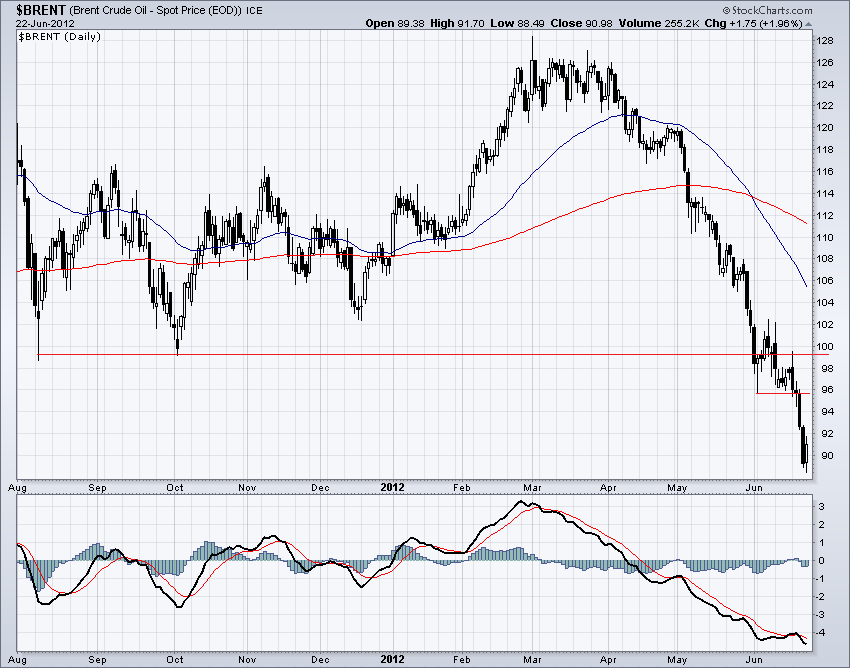Click the 98 price axis label

pos(827,368)
